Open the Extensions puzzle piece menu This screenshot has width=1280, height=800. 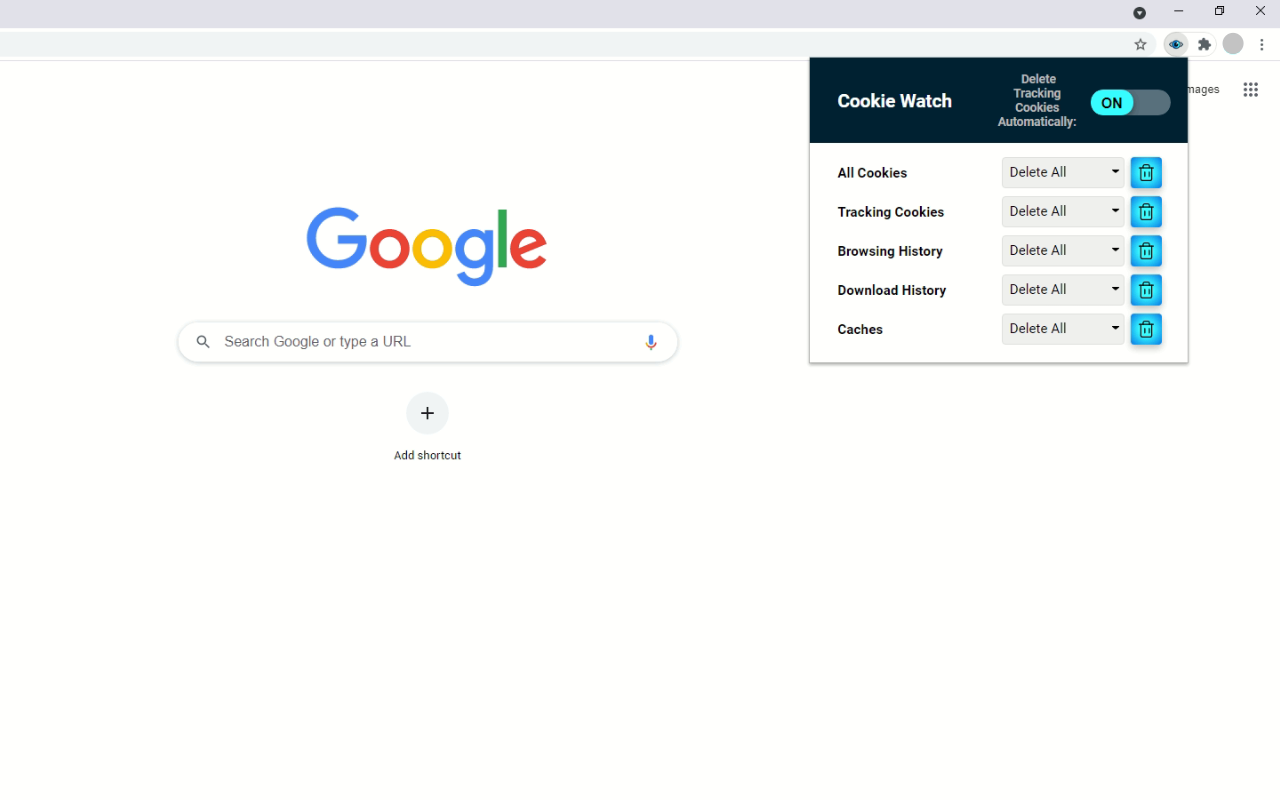[x=1205, y=44]
